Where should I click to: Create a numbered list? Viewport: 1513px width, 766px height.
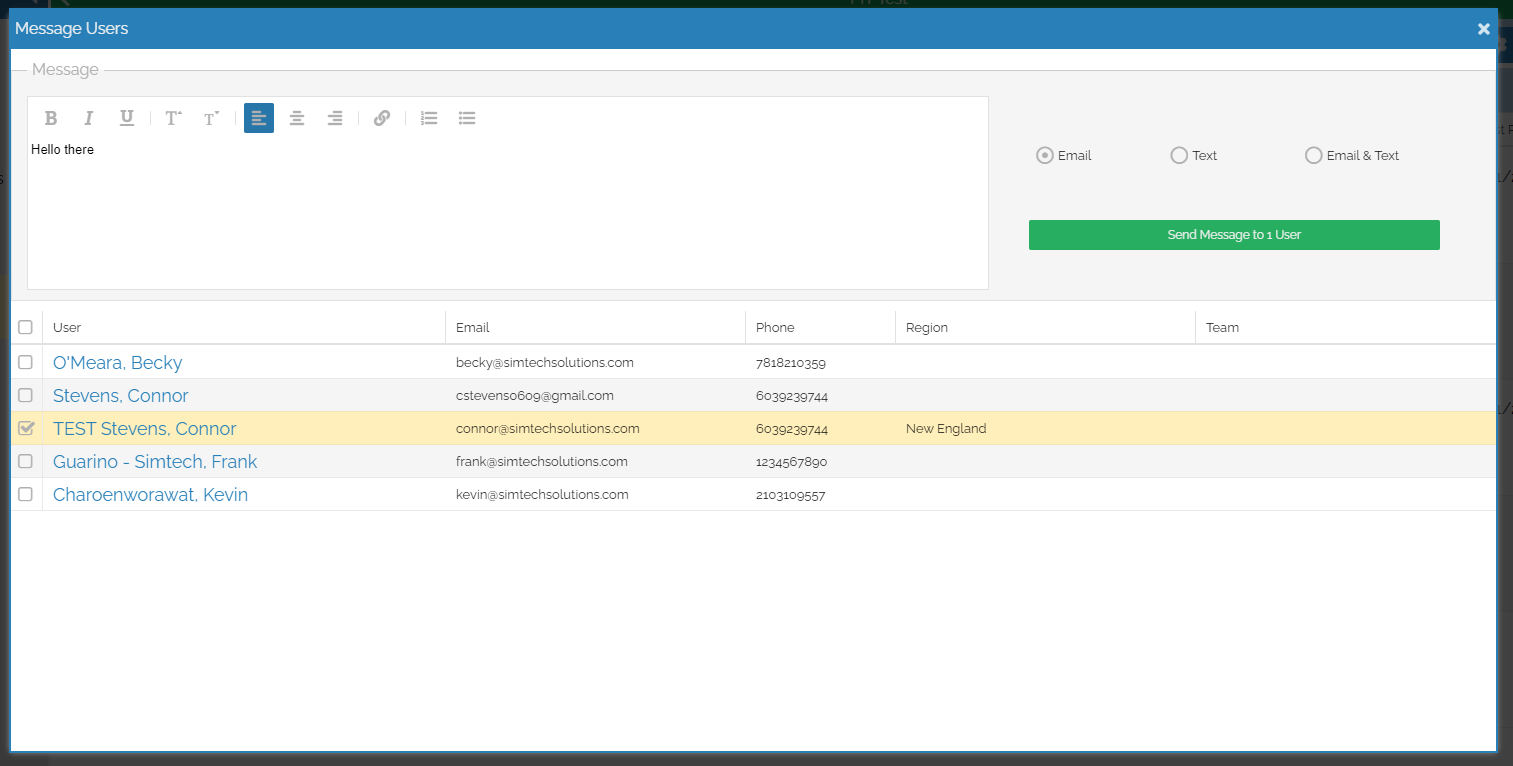point(429,118)
